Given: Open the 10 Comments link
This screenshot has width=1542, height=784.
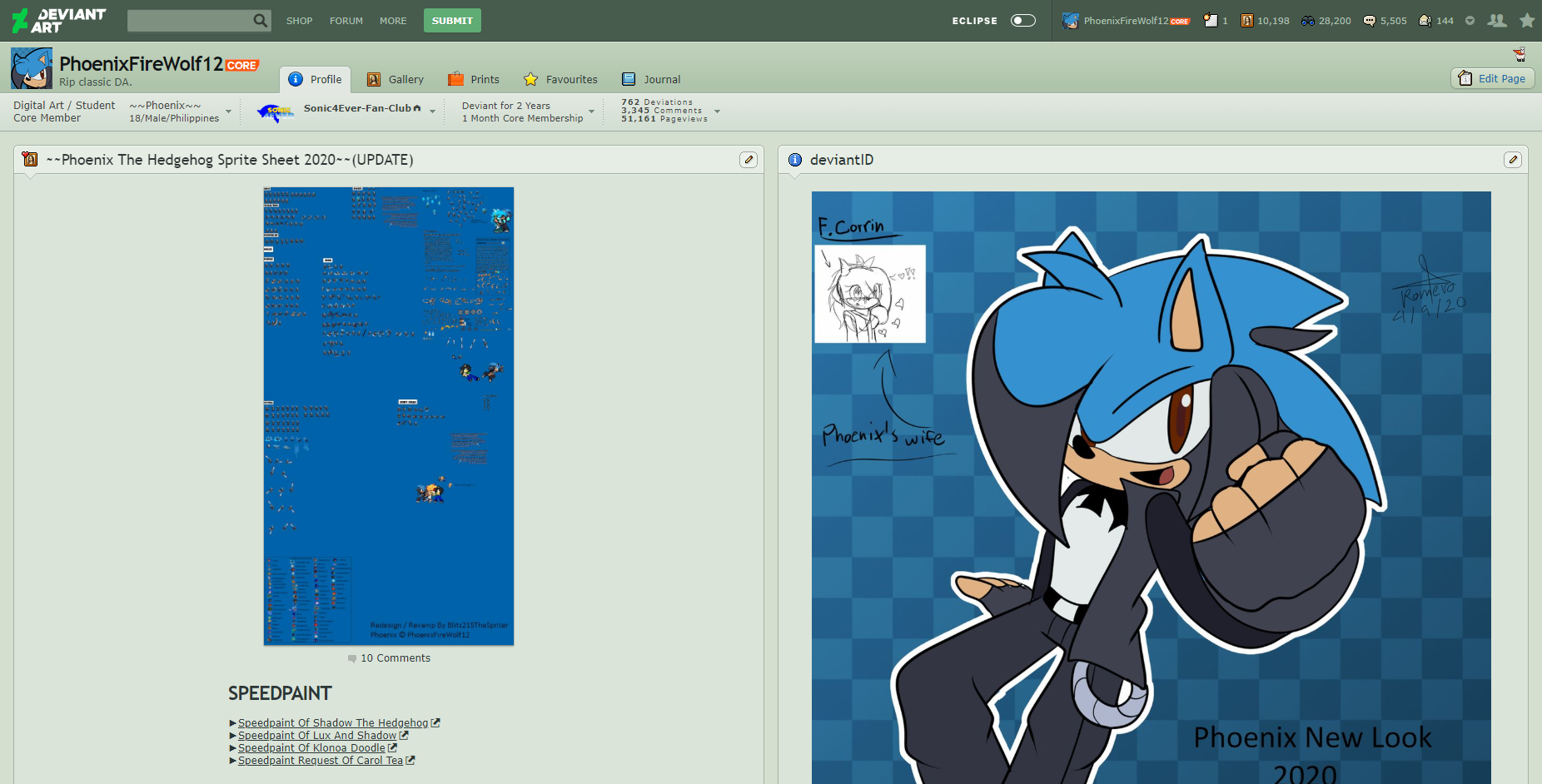Looking at the screenshot, I should (x=395, y=658).
